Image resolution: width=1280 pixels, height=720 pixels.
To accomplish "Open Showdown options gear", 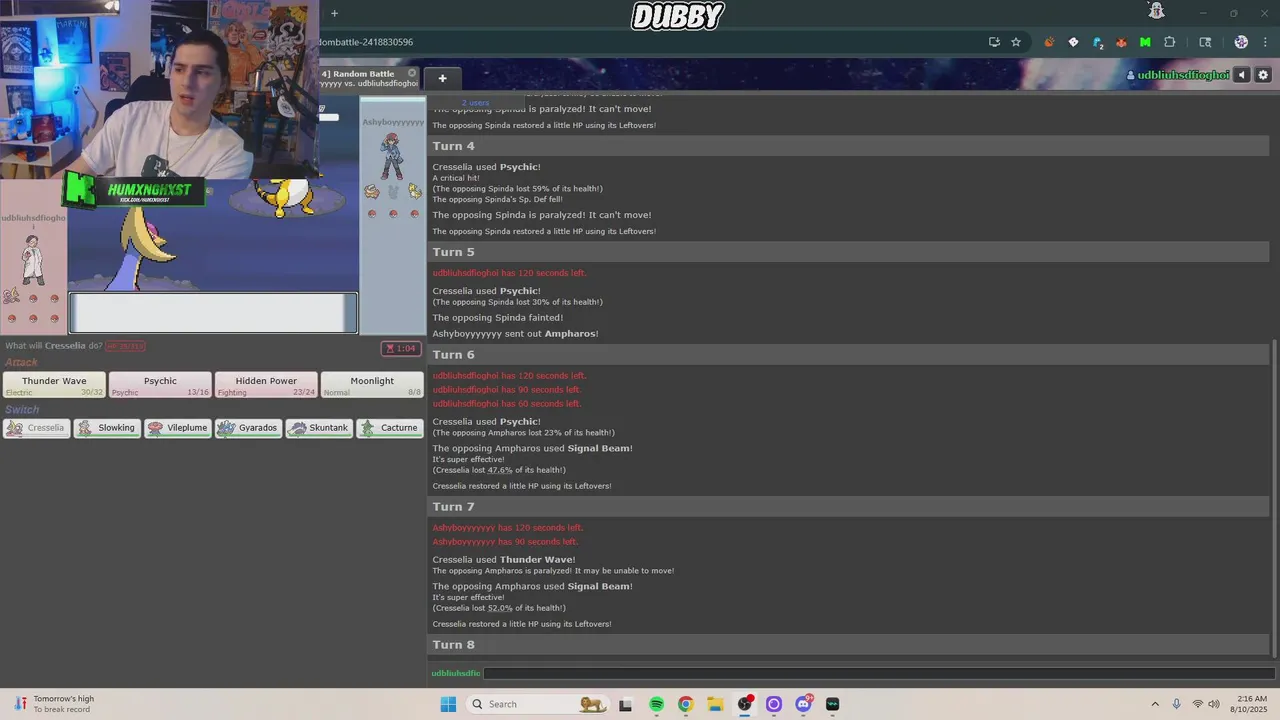I will [1263, 75].
